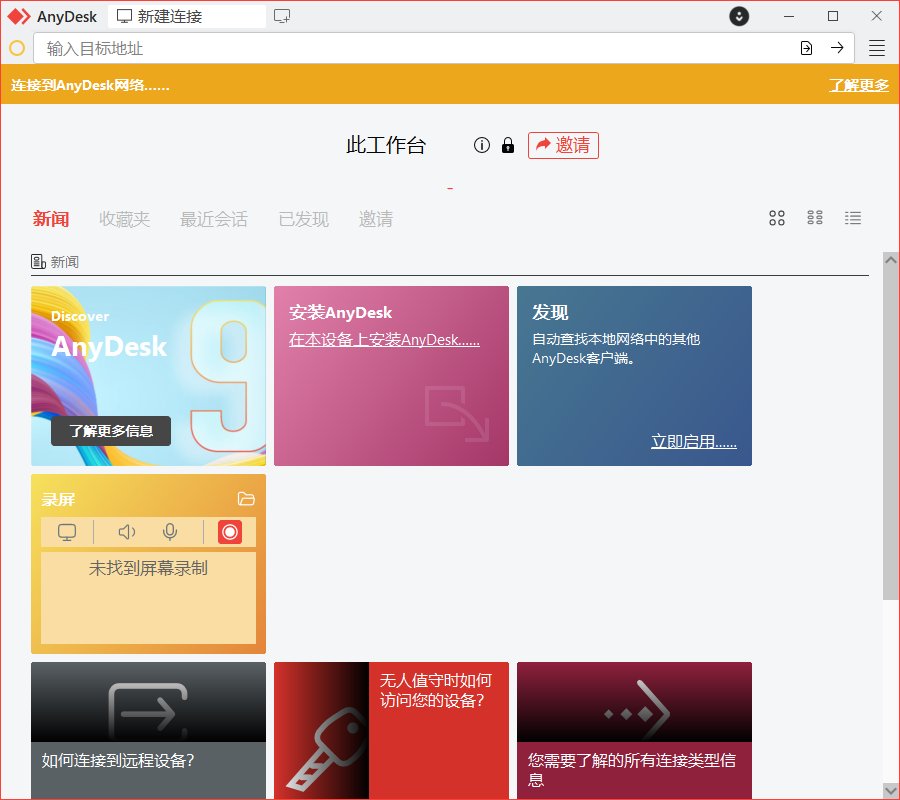Viewport: 900px width, 800px height.
Task: Click the 新闻 section header icon
Action: (x=38, y=262)
